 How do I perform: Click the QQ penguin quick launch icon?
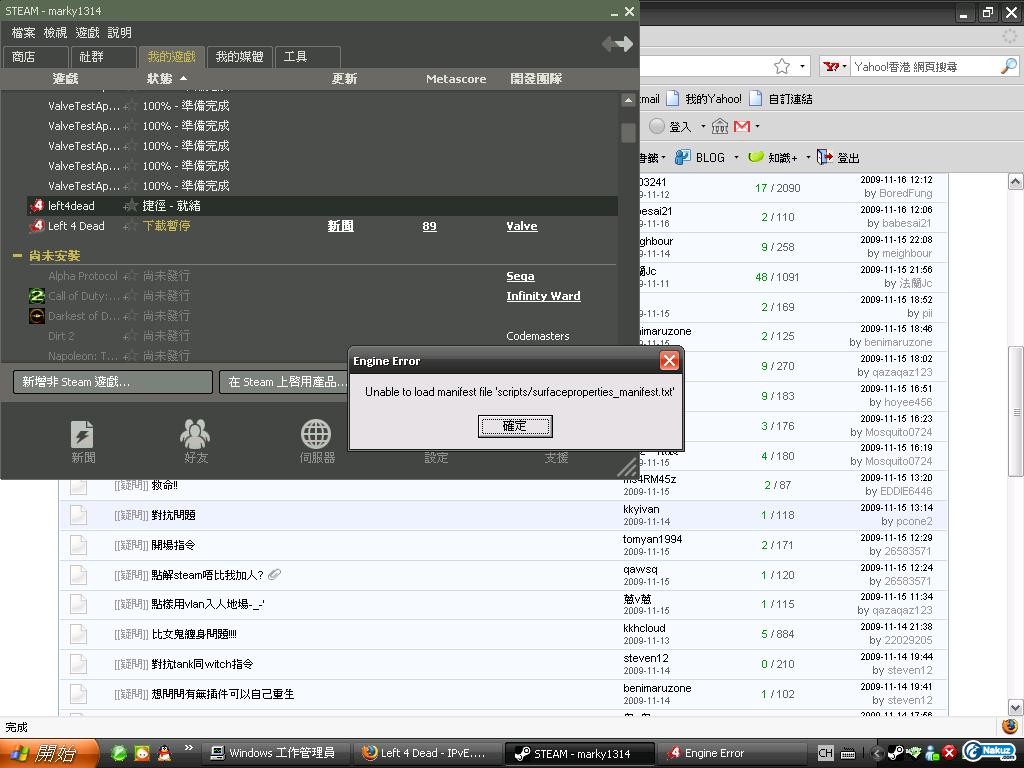click(165, 753)
